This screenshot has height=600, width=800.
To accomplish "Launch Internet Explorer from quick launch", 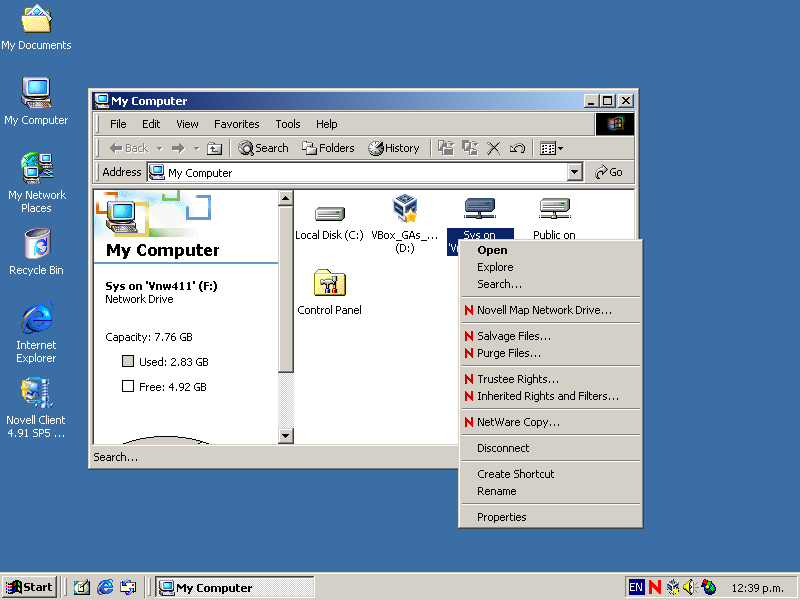I will pos(105,588).
